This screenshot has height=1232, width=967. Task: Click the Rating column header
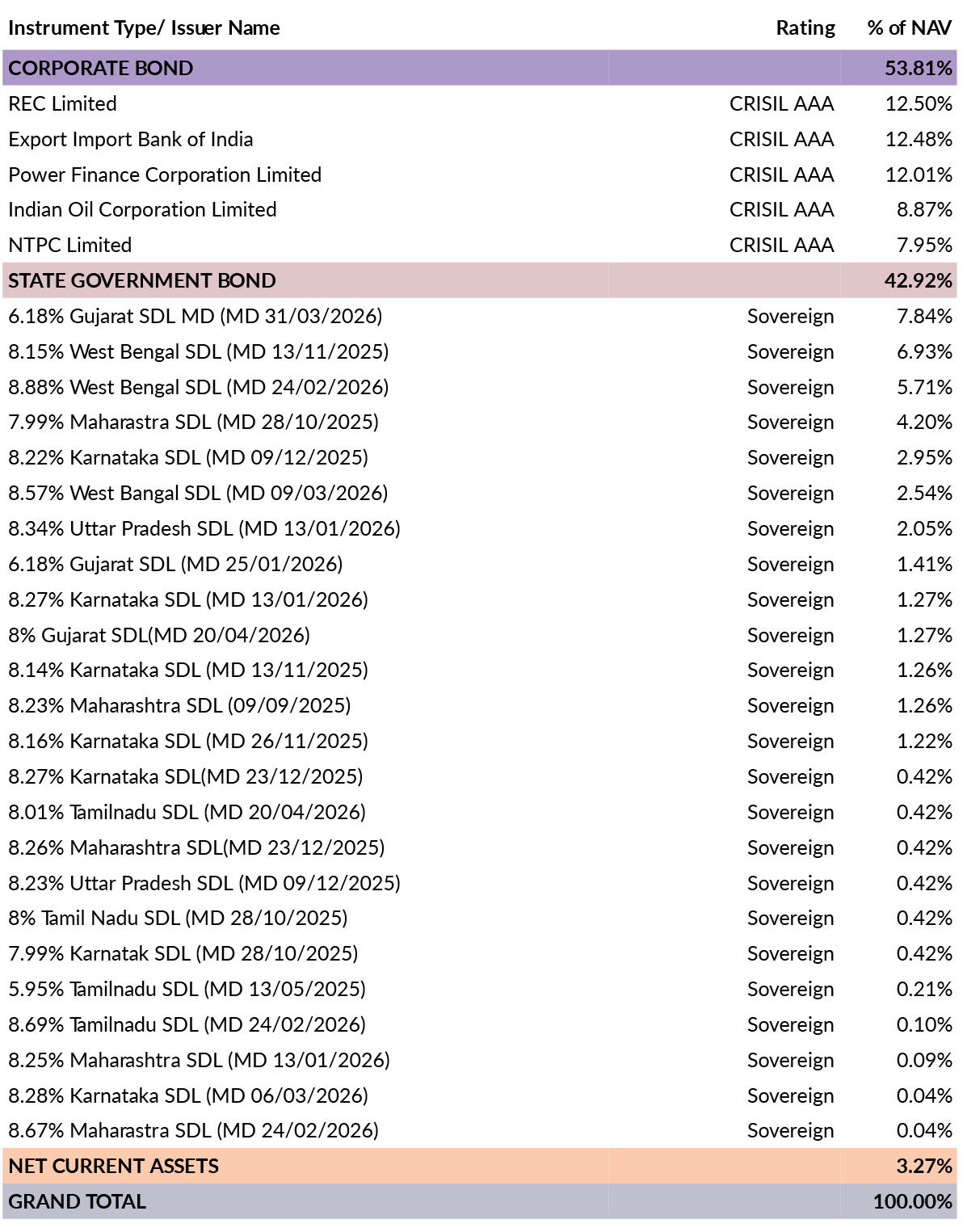pyautogui.click(x=805, y=28)
